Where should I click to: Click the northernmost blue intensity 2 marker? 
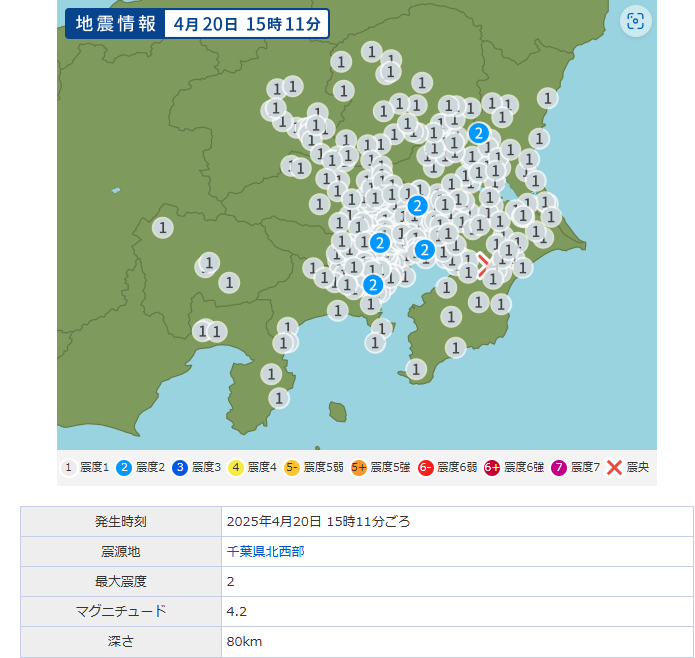click(480, 133)
